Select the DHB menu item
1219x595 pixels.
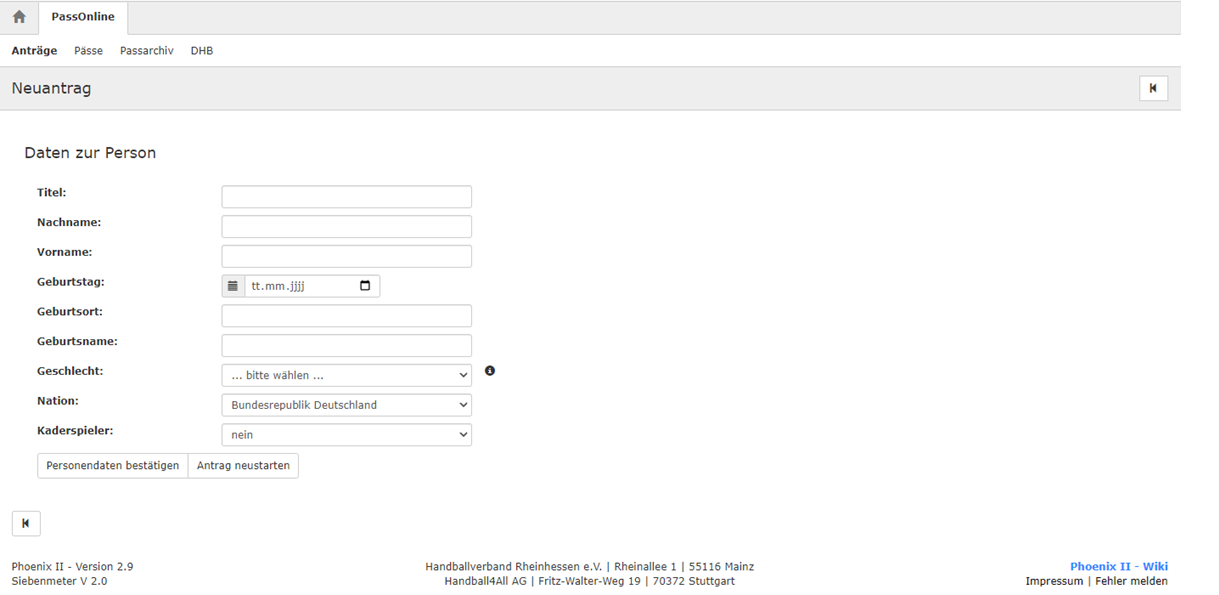pyautogui.click(x=201, y=51)
